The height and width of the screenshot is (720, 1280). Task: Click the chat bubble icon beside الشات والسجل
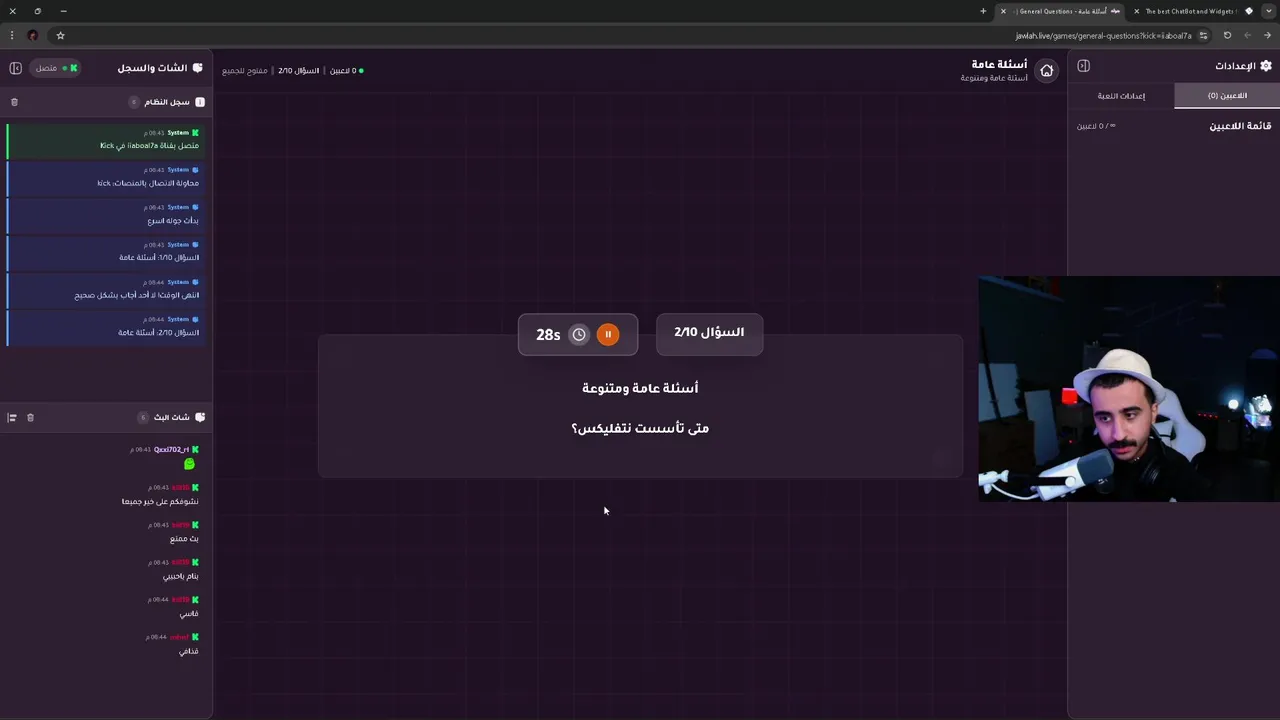tap(198, 68)
